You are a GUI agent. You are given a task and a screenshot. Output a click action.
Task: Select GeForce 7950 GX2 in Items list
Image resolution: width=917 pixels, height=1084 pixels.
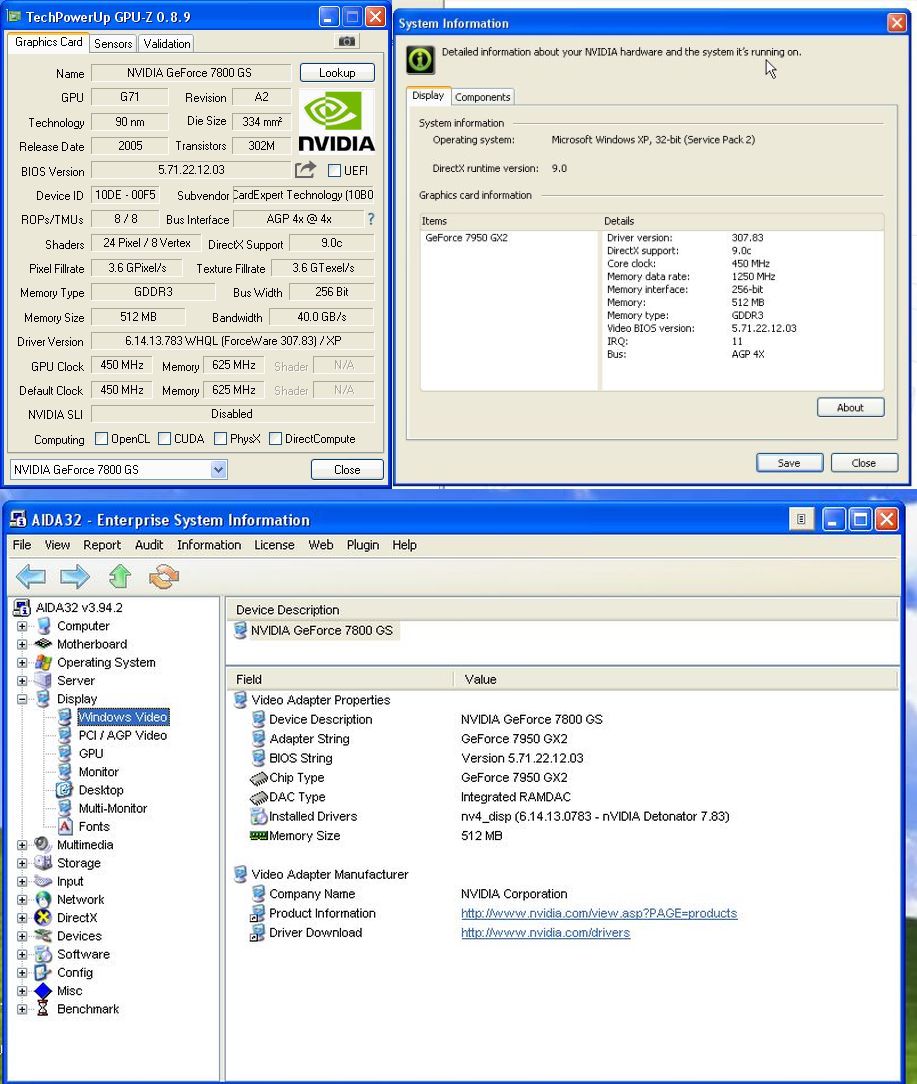coord(466,238)
